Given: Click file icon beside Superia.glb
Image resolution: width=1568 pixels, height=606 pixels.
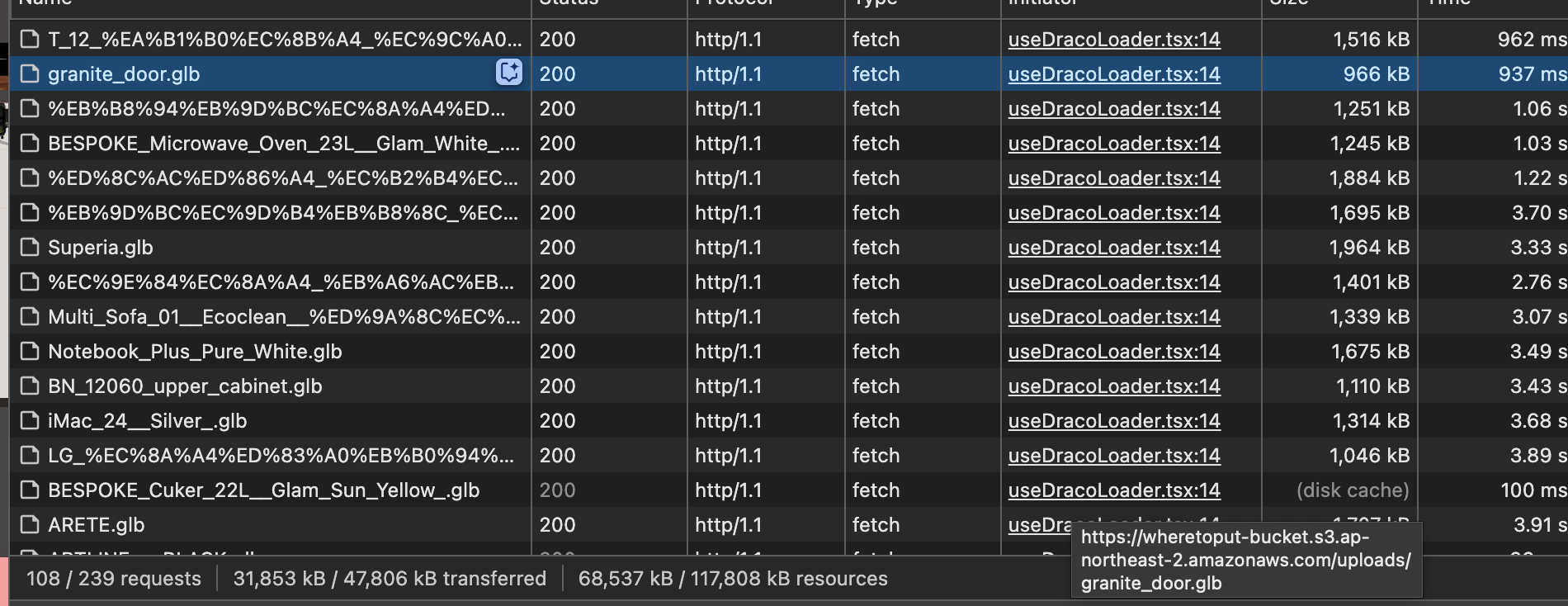Looking at the screenshot, I should point(30,247).
